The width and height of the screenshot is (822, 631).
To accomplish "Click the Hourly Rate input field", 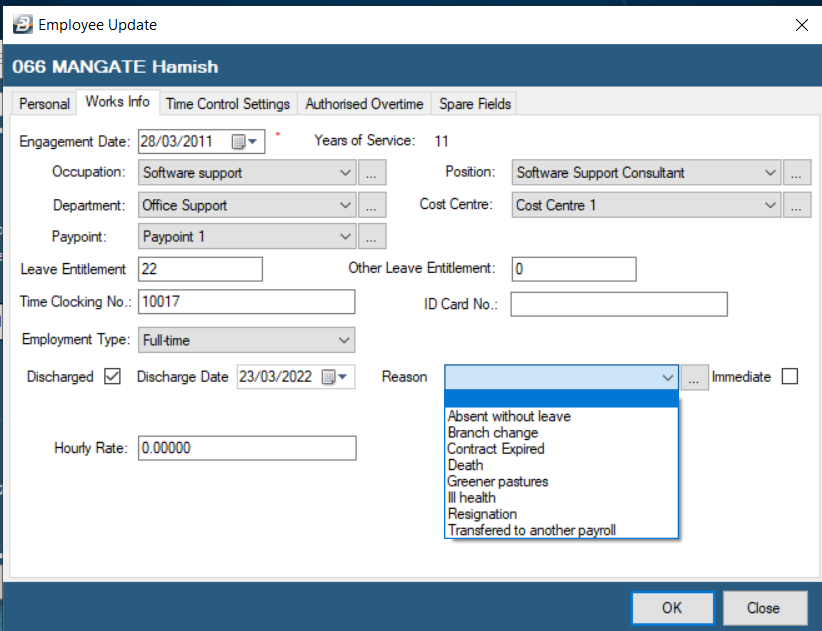I will pos(247,448).
